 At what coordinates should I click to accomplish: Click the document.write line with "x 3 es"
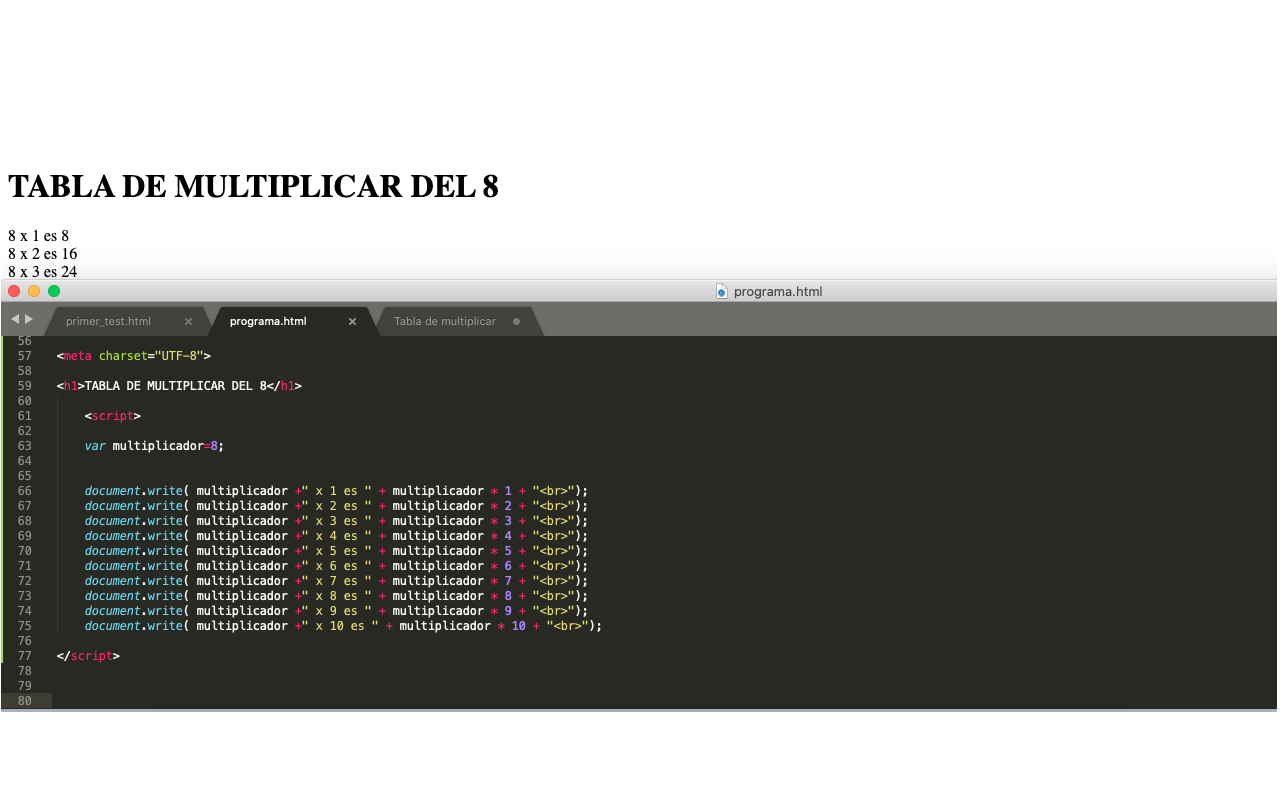(x=337, y=520)
